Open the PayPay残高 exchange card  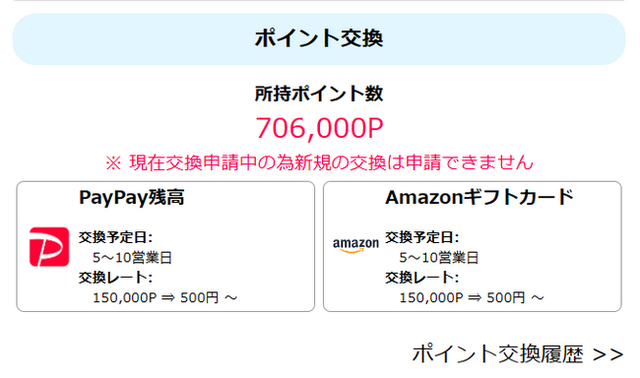click(165, 247)
